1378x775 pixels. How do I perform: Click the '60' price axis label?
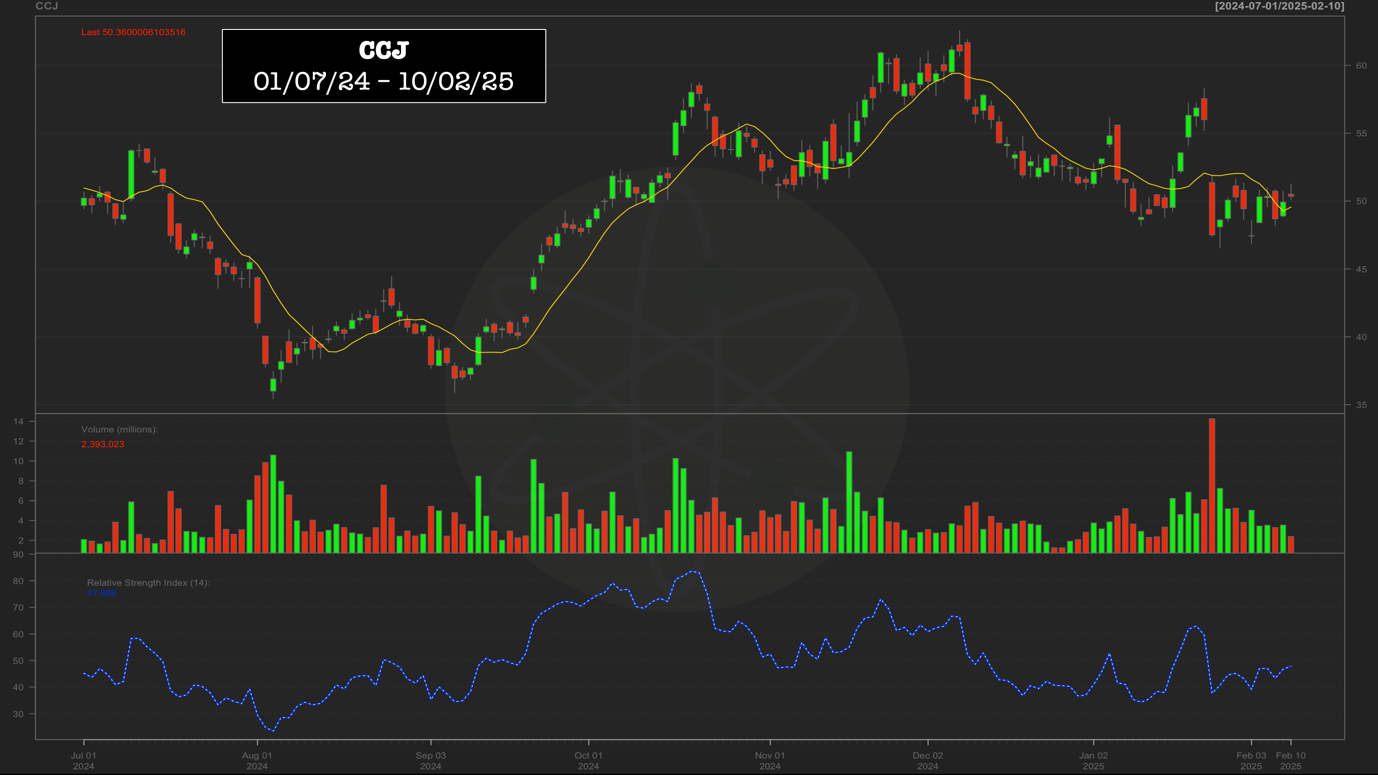[x=1361, y=65]
